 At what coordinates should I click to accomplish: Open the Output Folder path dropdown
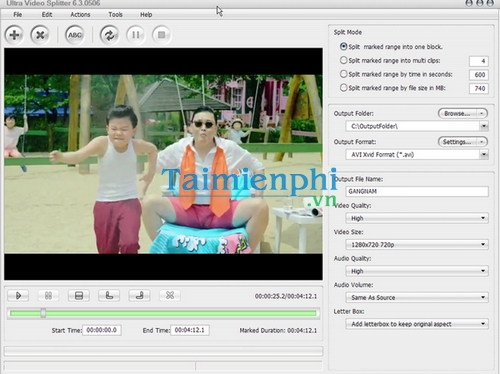click(x=484, y=126)
